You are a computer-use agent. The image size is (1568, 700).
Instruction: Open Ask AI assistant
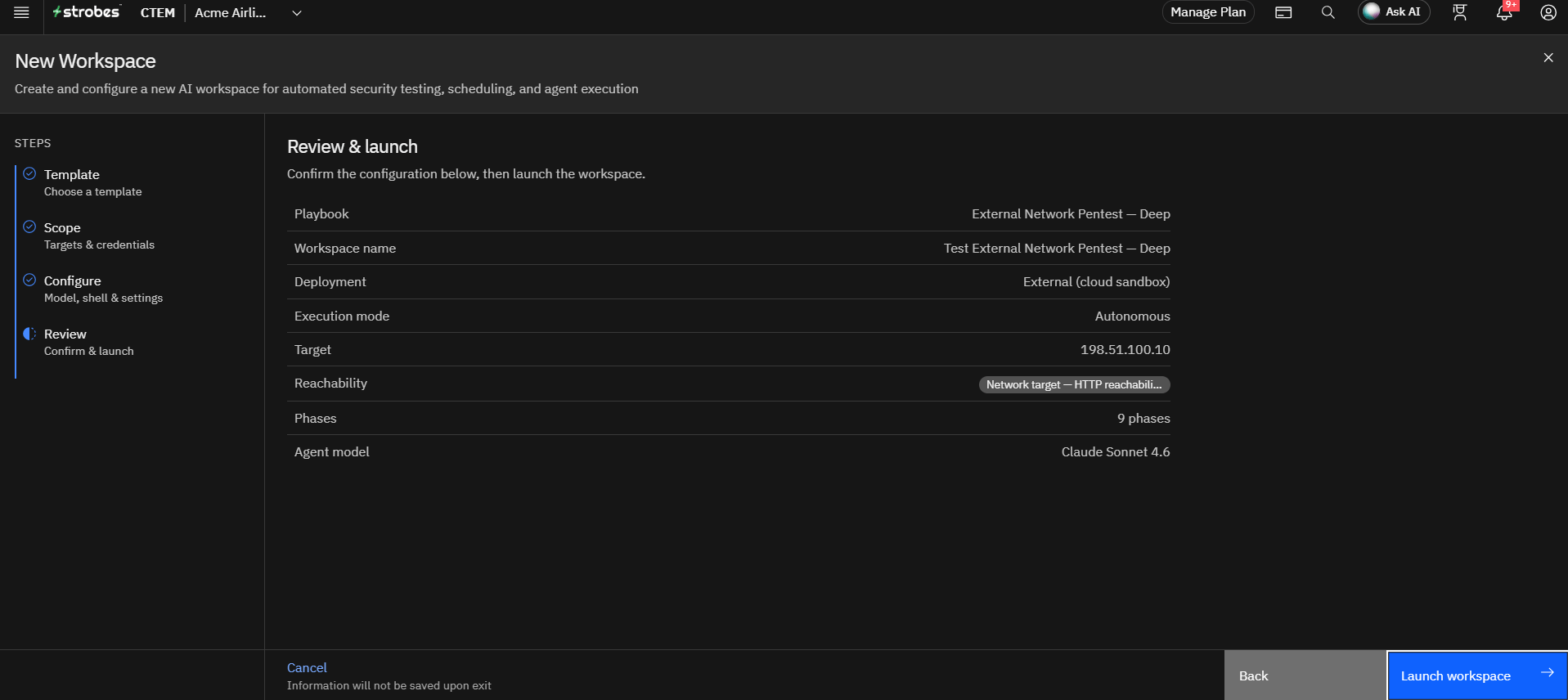(1394, 12)
